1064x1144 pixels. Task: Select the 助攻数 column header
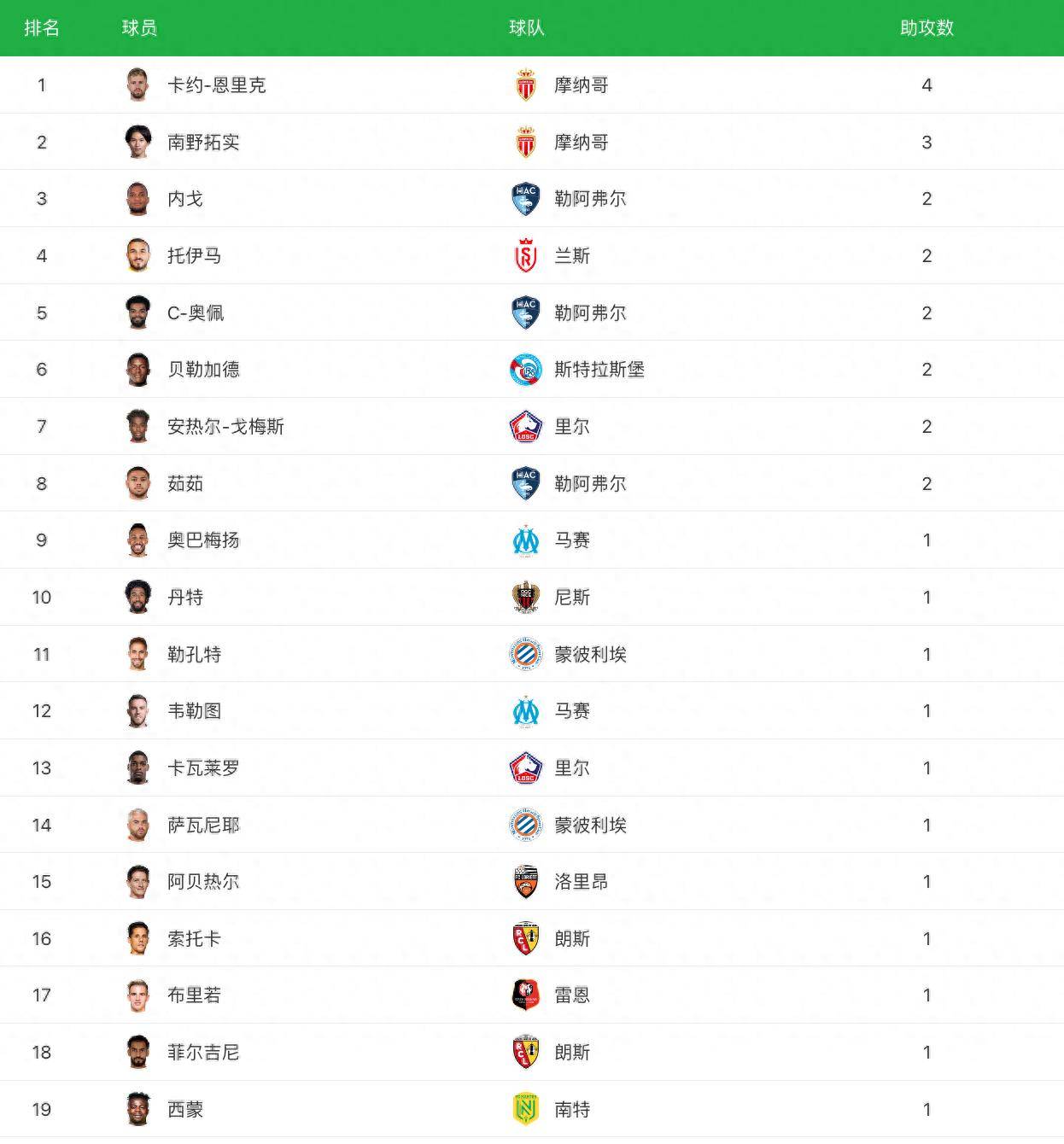point(927,28)
